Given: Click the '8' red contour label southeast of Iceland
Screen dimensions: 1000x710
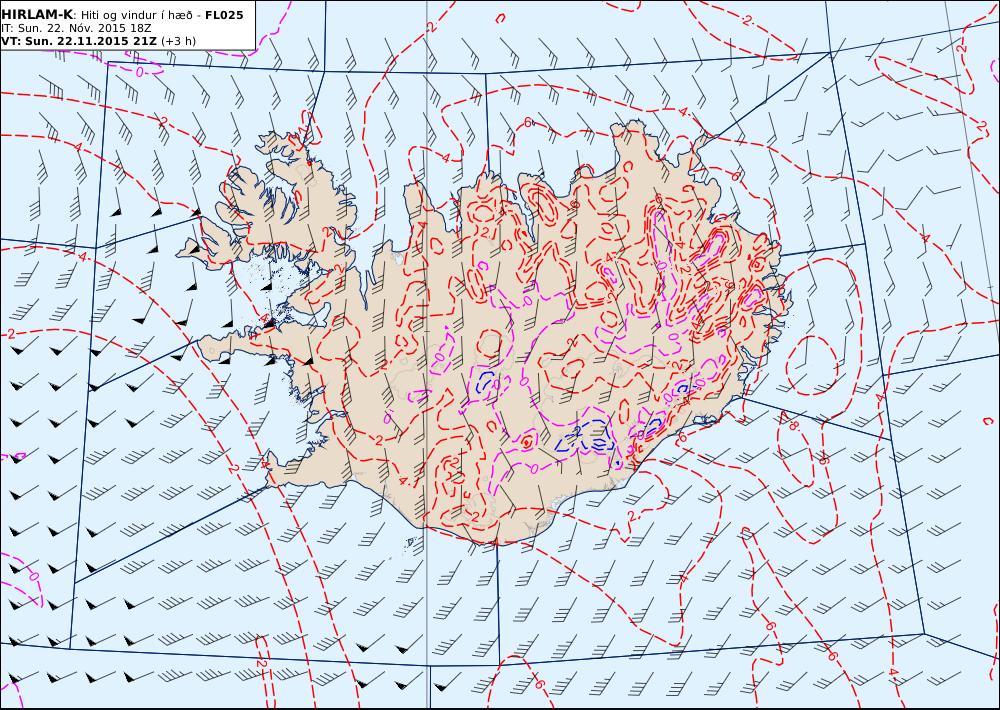Looking at the screenshot, I should (x=793, y=424).
